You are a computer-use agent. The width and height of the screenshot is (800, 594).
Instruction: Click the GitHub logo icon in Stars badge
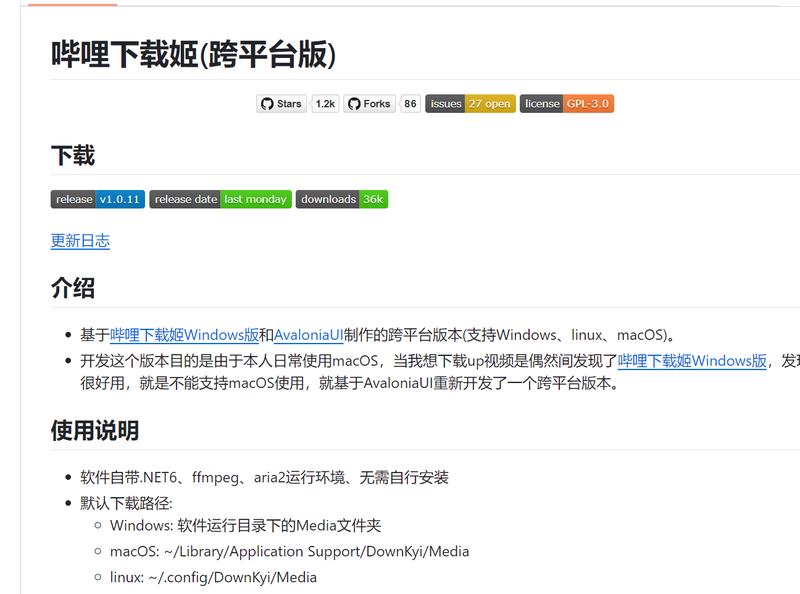click(267, 104)
